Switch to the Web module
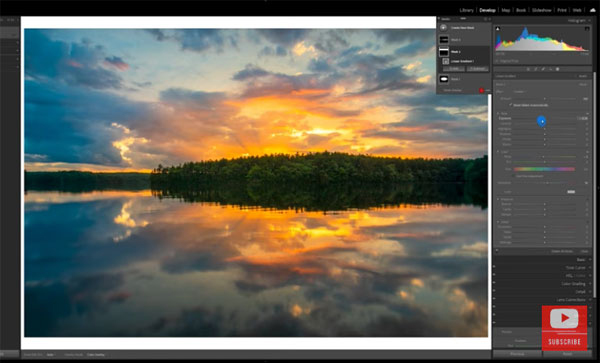This screenshot has height=363, width=600. click(x=577, y=10)
